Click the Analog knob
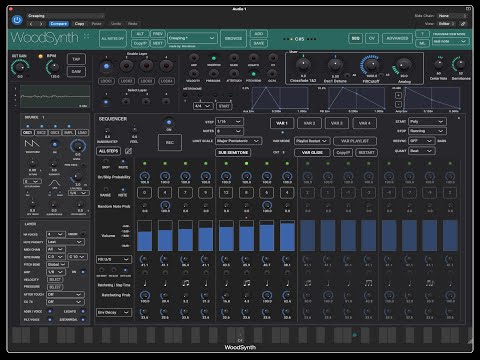This screenshot has width=480, height=360. (x=403, y=65)
